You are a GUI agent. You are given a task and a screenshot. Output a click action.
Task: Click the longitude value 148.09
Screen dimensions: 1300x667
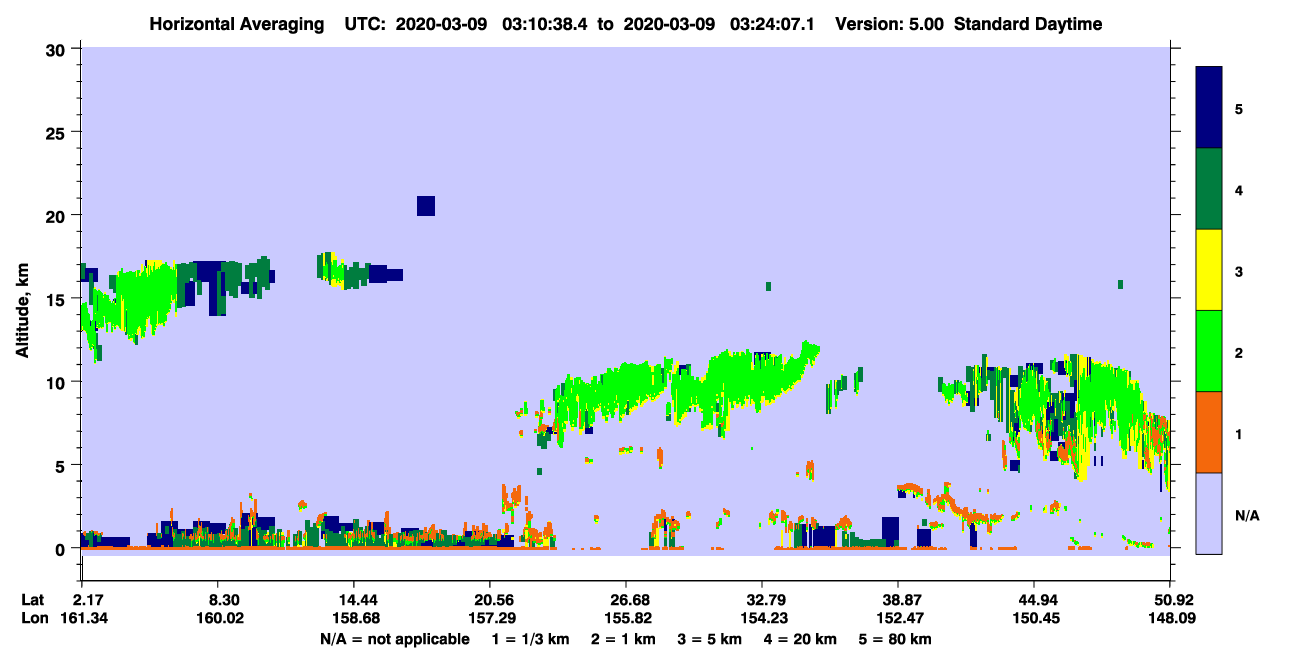1170,618
